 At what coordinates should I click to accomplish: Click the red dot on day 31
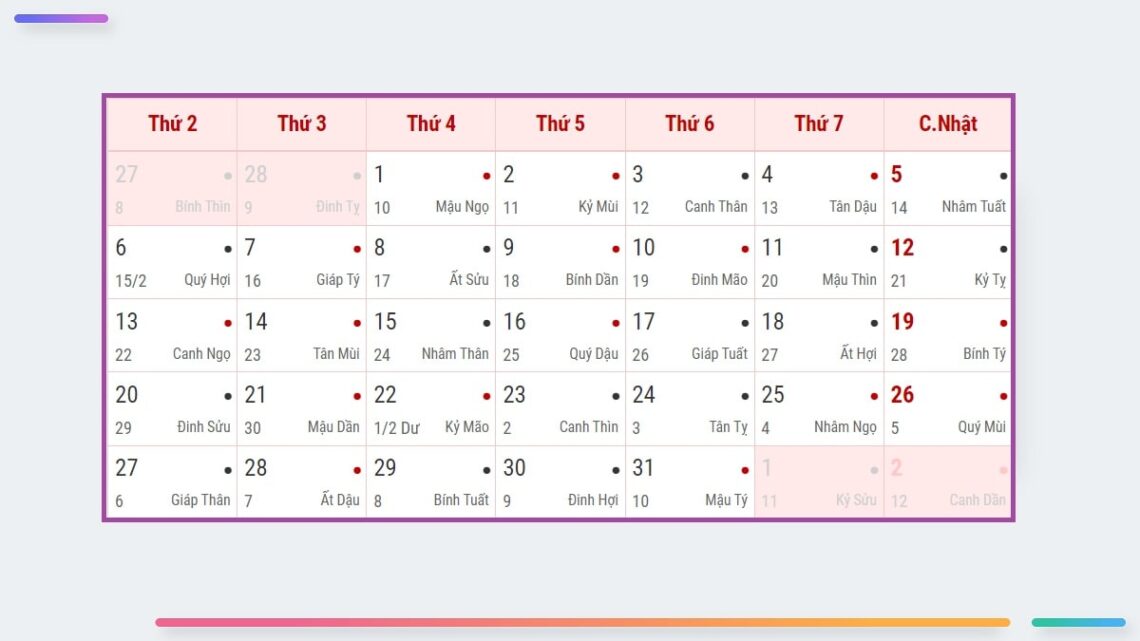[745, 470]
